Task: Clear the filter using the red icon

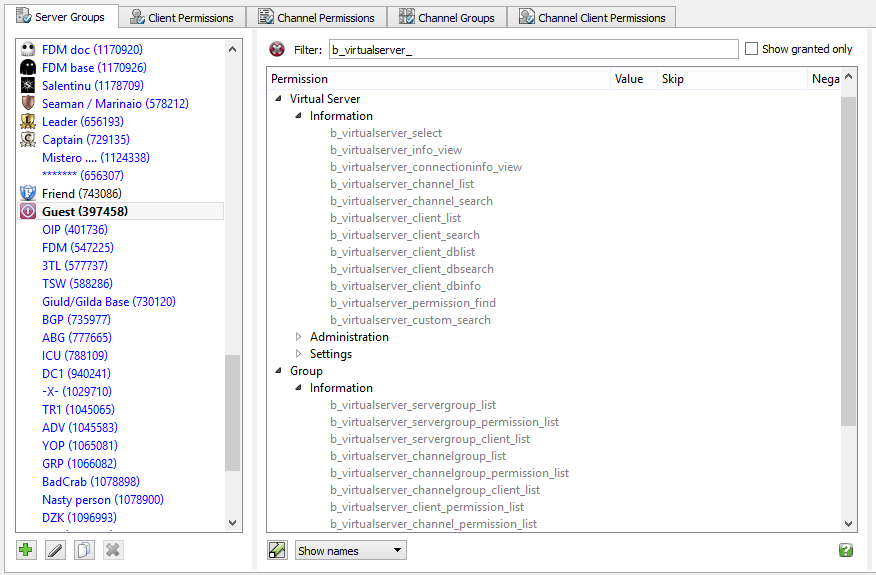Action: pyautogui.click(x=278, y=50)
